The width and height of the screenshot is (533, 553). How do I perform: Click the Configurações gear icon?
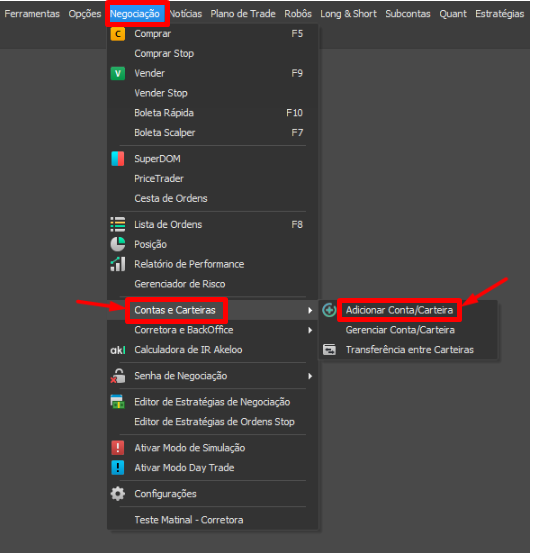[118, 494]
